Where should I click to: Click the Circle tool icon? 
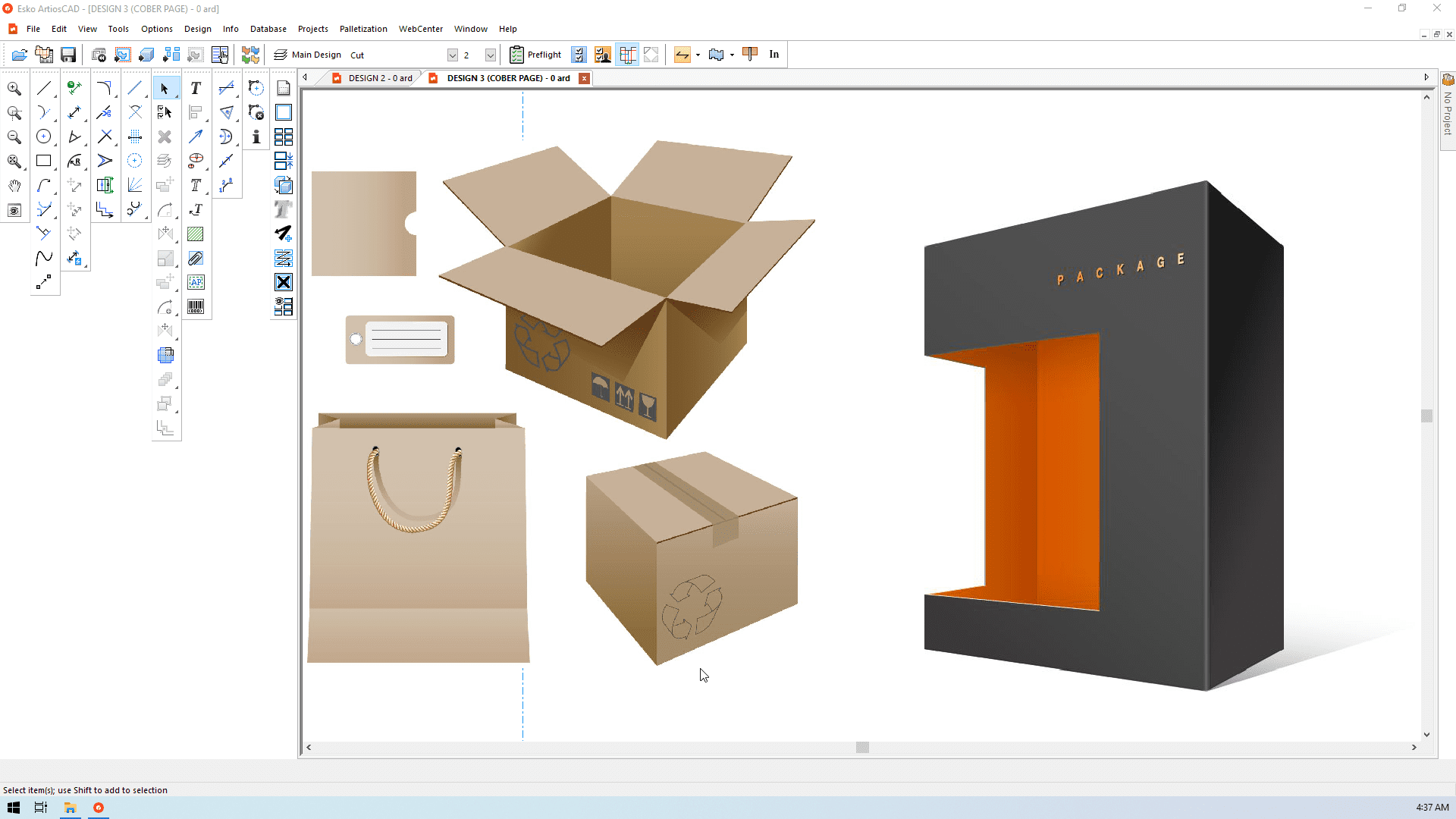[x=44, y=136]
